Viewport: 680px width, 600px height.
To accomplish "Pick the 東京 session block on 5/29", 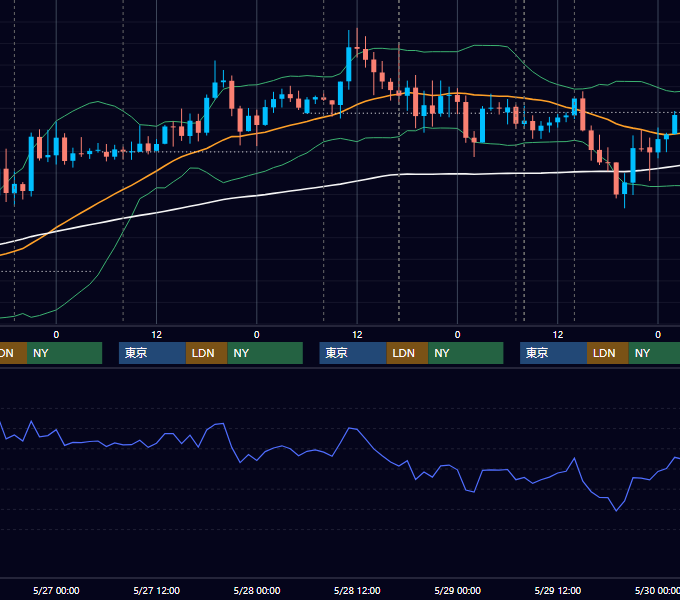I will pos(553,353).
